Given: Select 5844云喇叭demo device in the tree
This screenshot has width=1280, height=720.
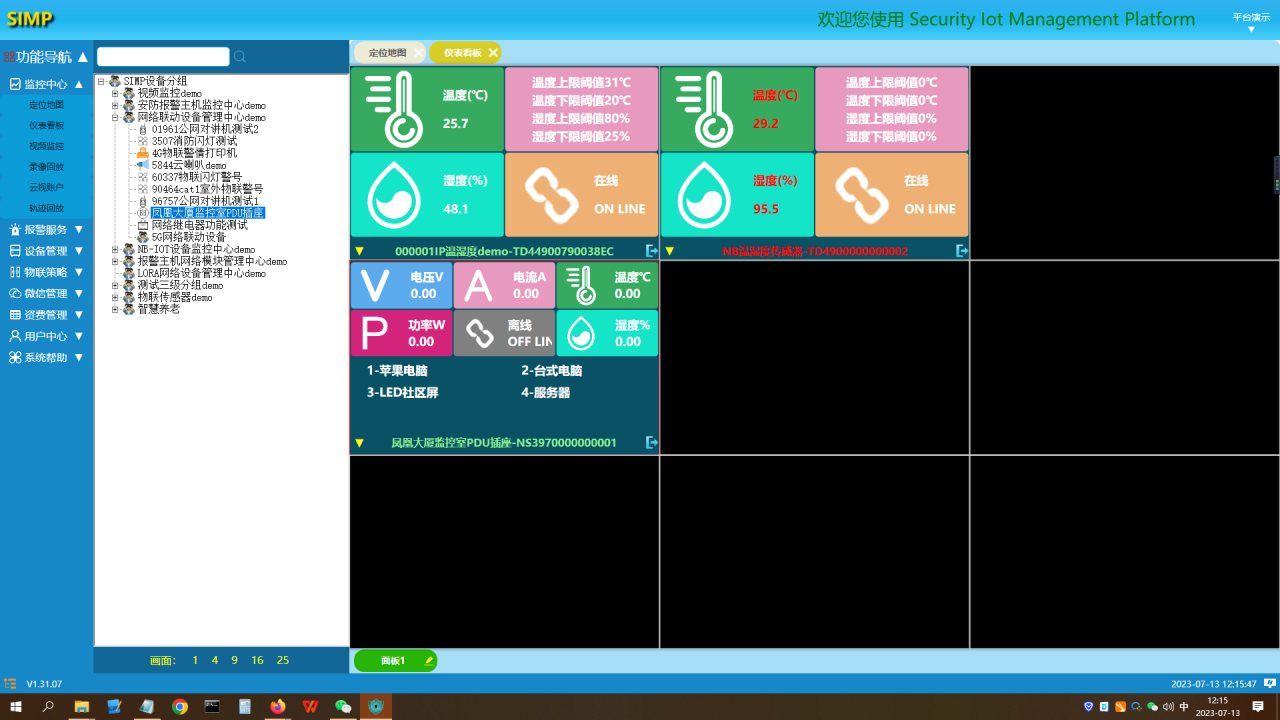Looking at the screenshot, I should coord(188,165).
